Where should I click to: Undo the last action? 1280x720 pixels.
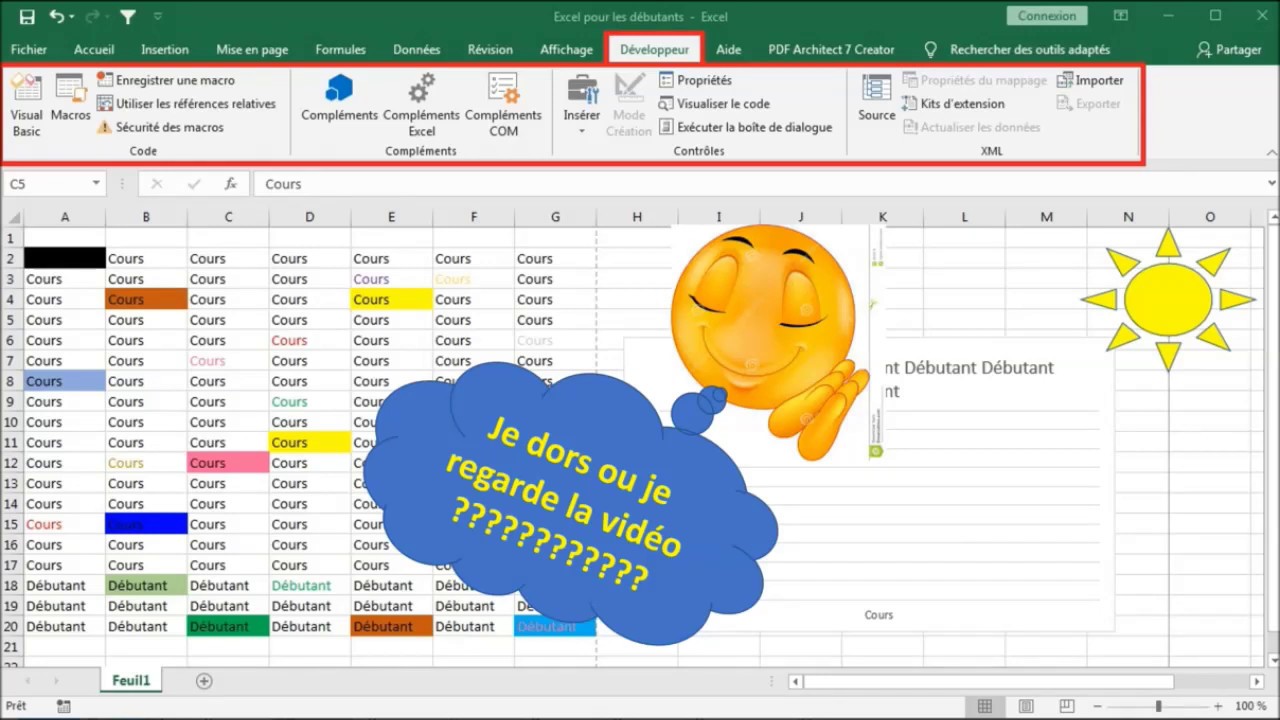57,17
